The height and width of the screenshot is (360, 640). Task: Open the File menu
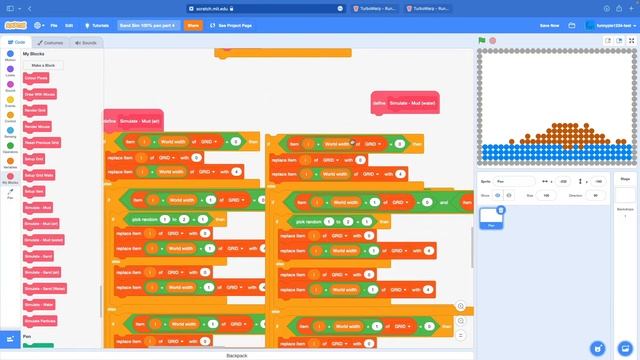pos(54,25)
